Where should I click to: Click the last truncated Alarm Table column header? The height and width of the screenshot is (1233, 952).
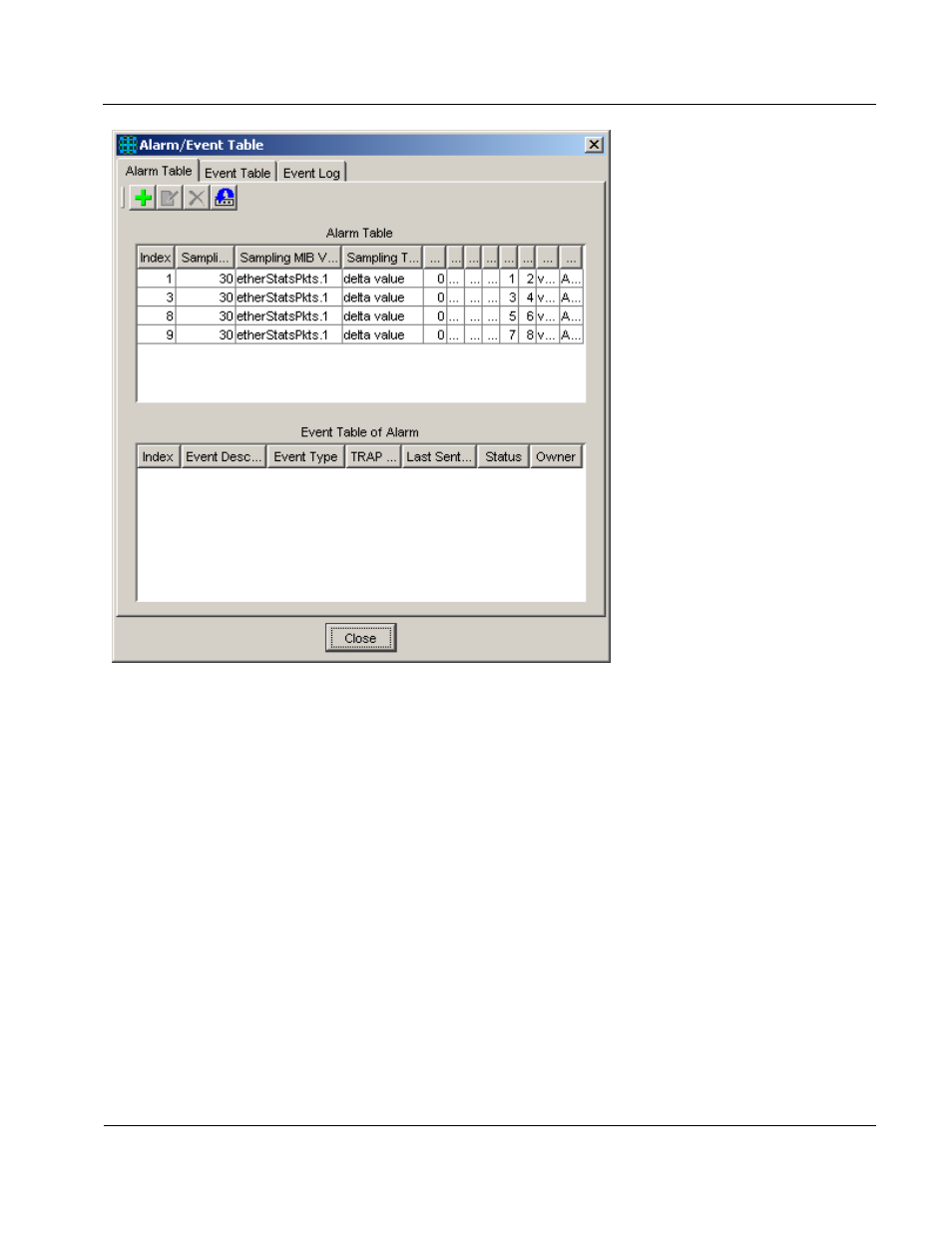click(x=571, y=258)
